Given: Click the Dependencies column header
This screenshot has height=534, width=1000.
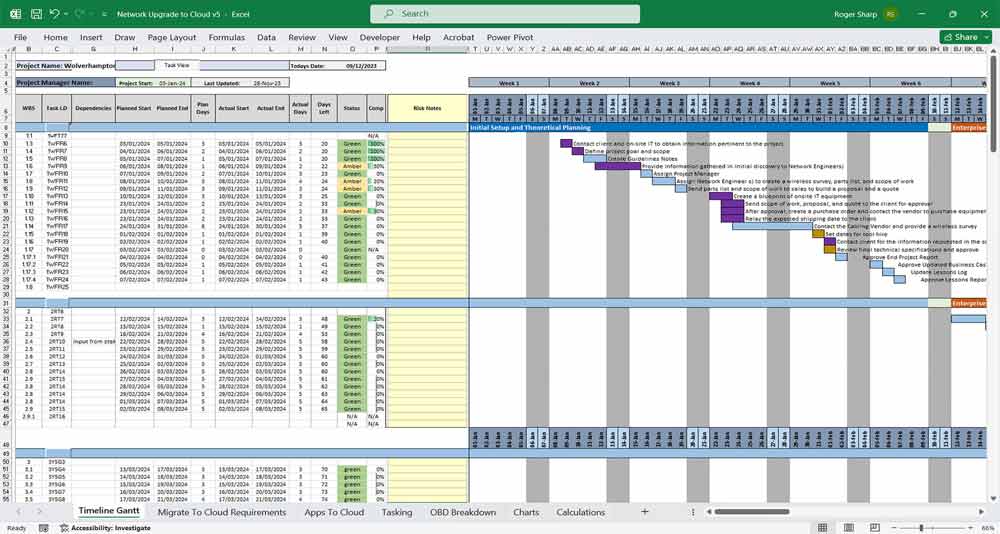Looking at the screenshot, I should click(93, 108).
